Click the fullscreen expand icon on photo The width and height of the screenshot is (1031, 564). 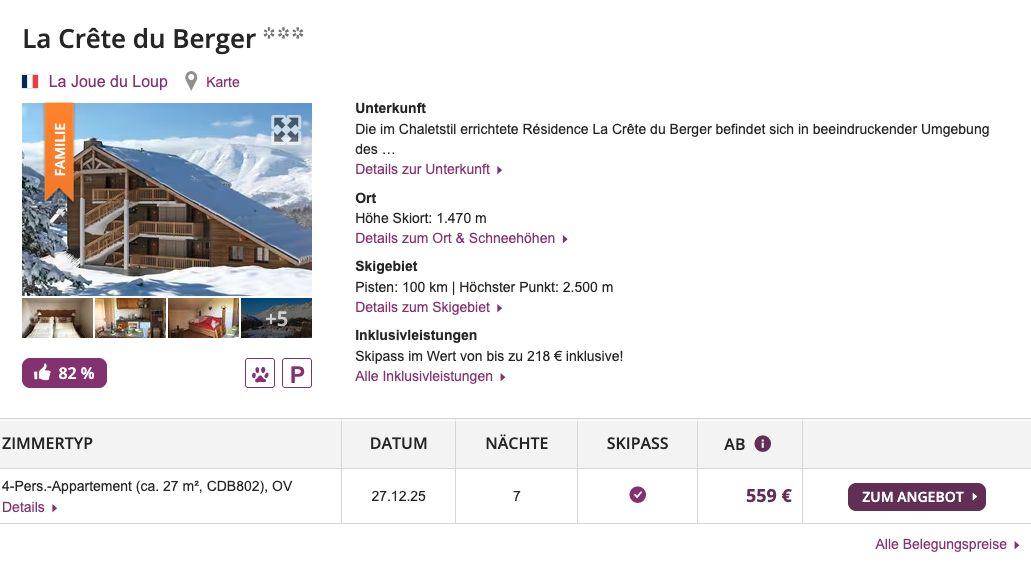click(286, 129)
